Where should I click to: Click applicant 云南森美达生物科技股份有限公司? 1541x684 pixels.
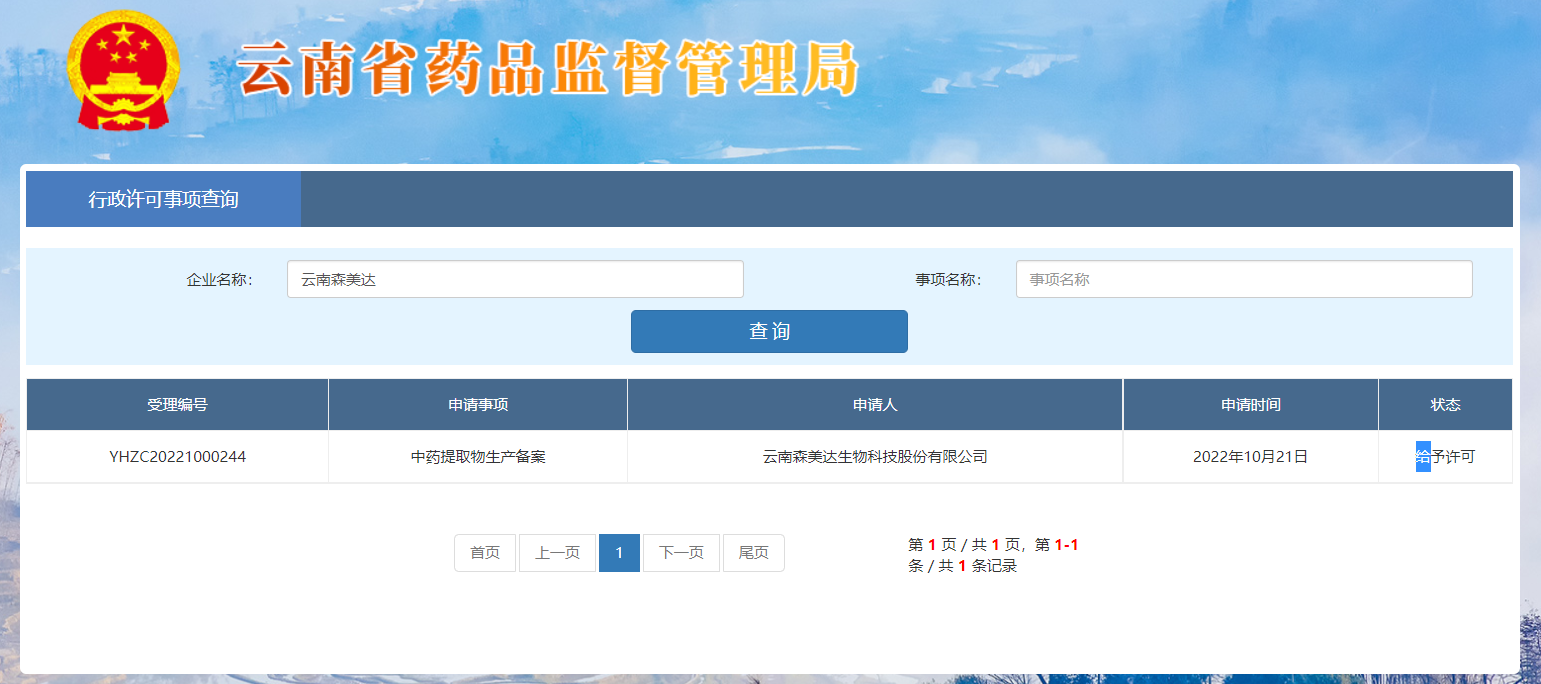point(875,457)
